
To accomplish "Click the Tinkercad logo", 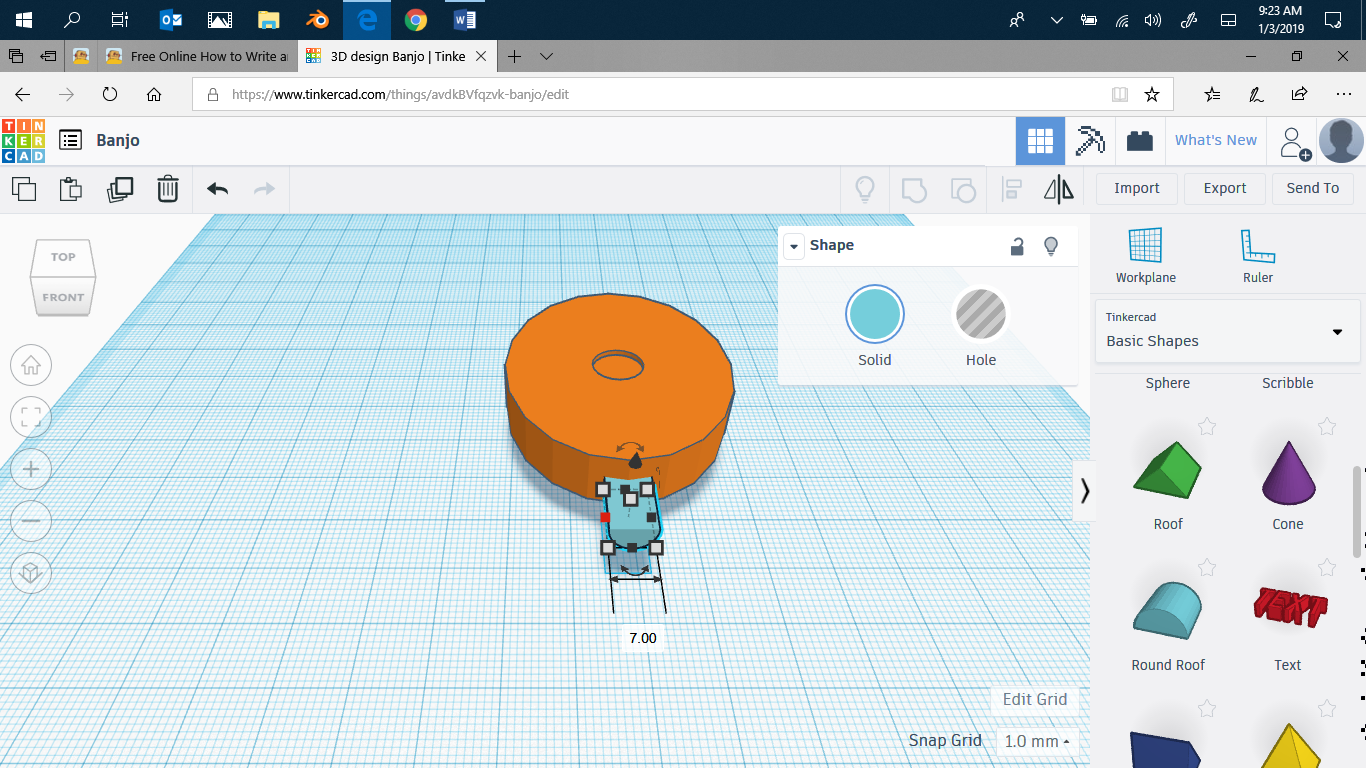I will coord(23,141).
